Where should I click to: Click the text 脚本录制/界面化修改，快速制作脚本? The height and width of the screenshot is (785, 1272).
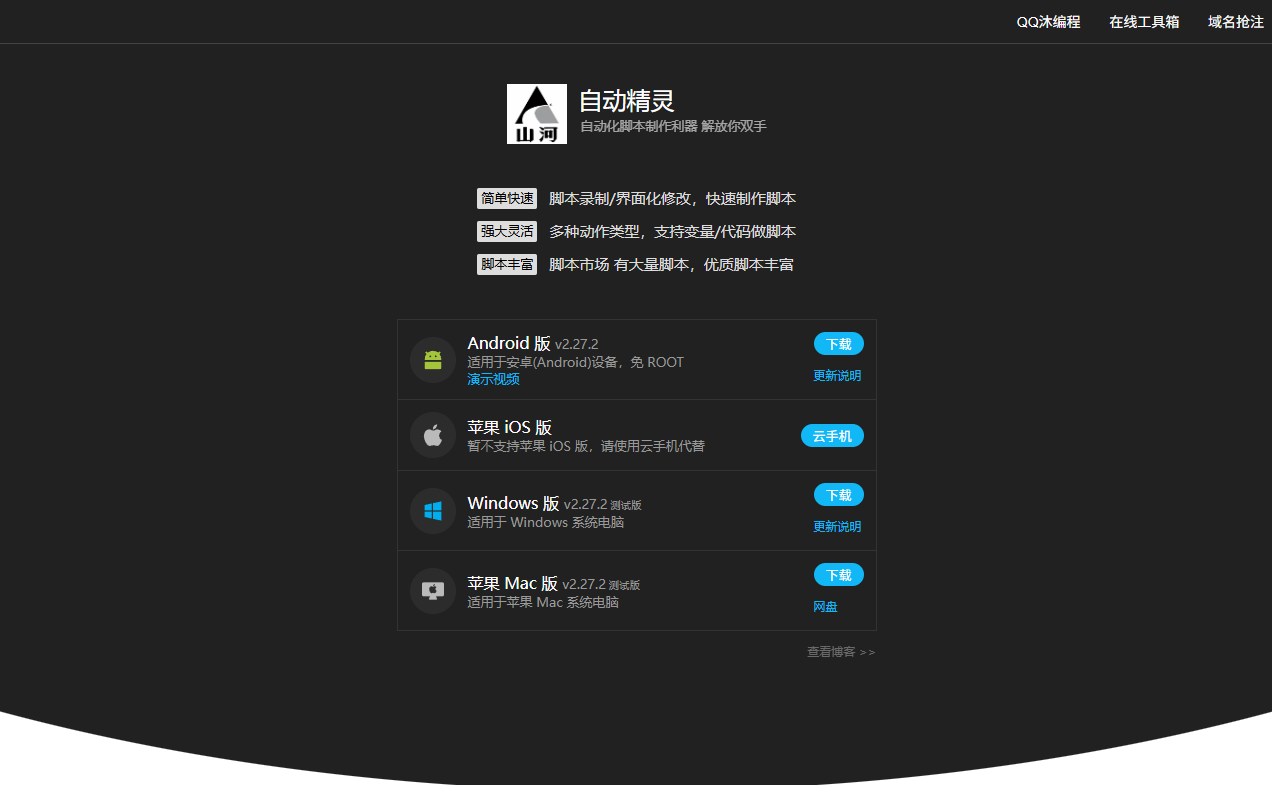tap(673, 199)
